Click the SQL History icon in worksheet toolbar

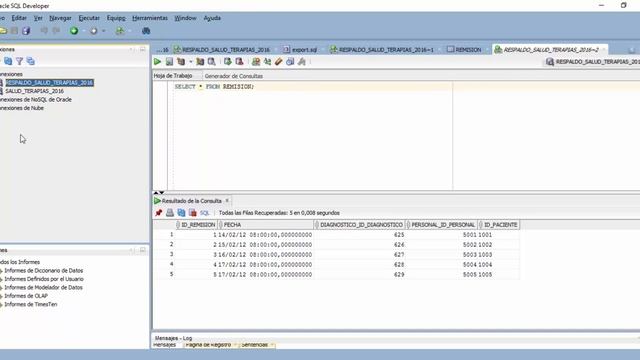coord(290,62)
